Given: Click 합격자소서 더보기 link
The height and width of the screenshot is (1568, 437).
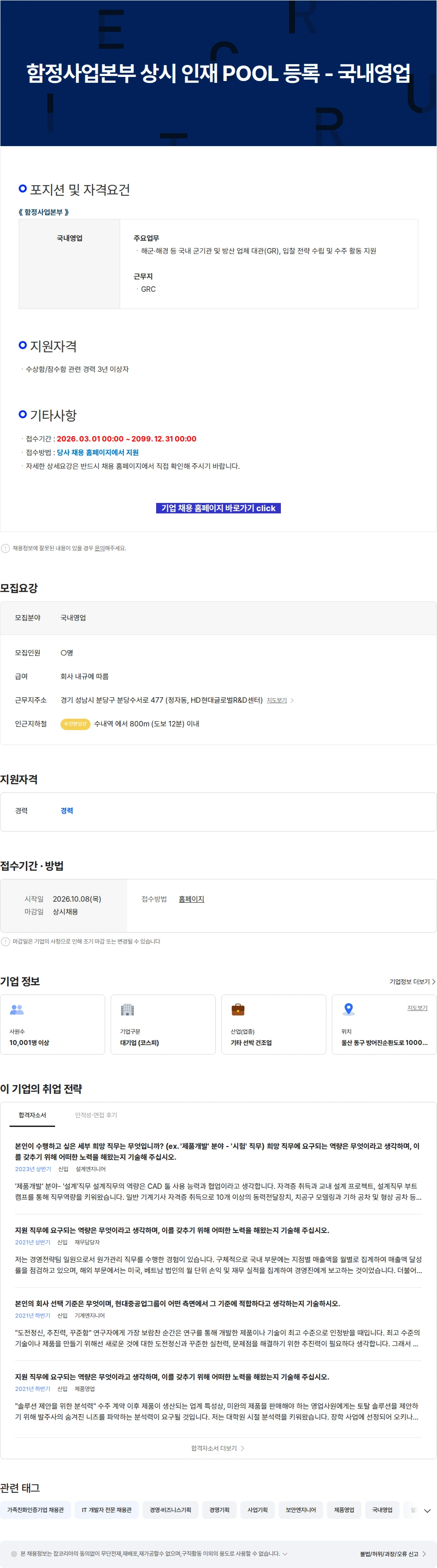Looking at the screenshot, I should (x=218, y=1448).
